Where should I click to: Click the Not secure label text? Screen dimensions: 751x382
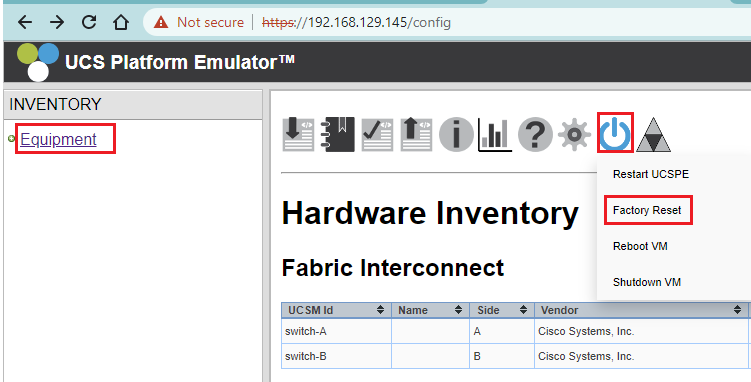pyautogui.click(x=210, y=22)
